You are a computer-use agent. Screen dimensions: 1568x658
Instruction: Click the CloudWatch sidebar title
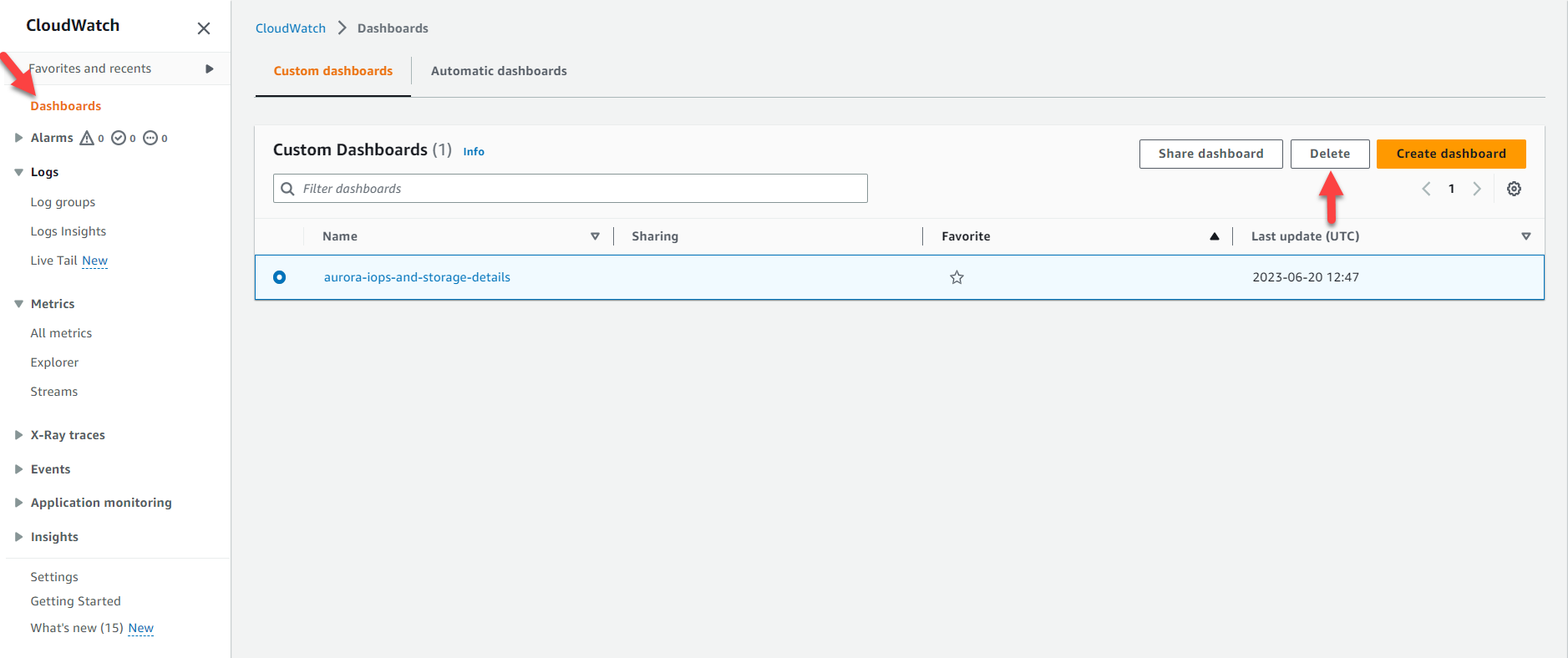tap(73, 26)
